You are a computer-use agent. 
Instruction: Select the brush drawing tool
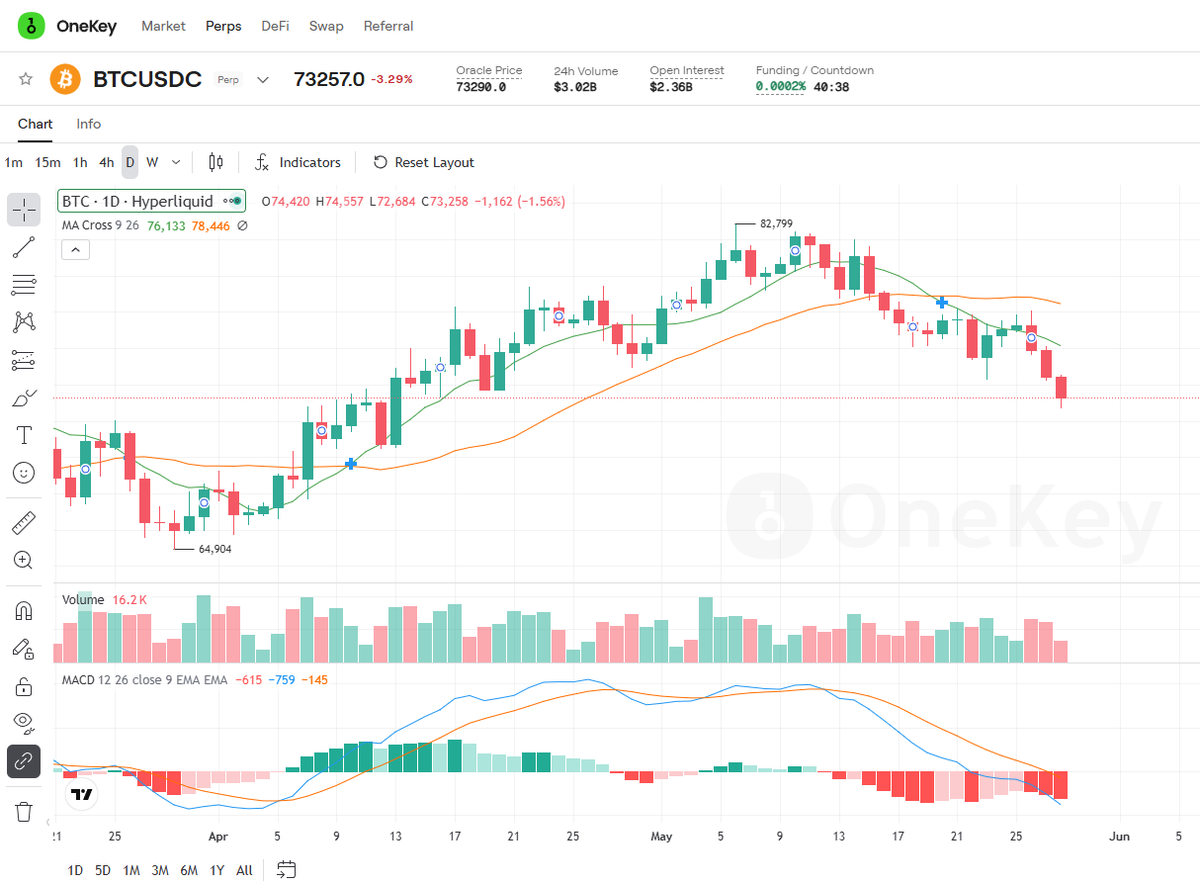24,397
